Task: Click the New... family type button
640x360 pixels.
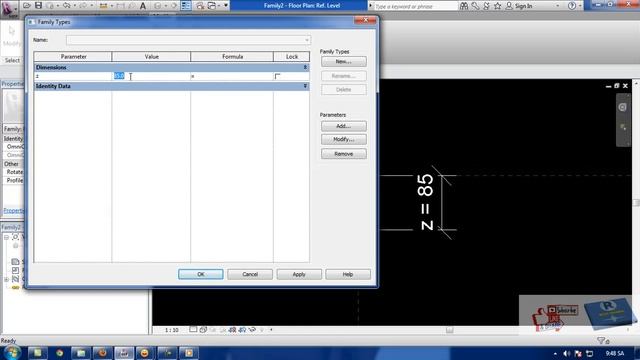Action: [344, 62]
